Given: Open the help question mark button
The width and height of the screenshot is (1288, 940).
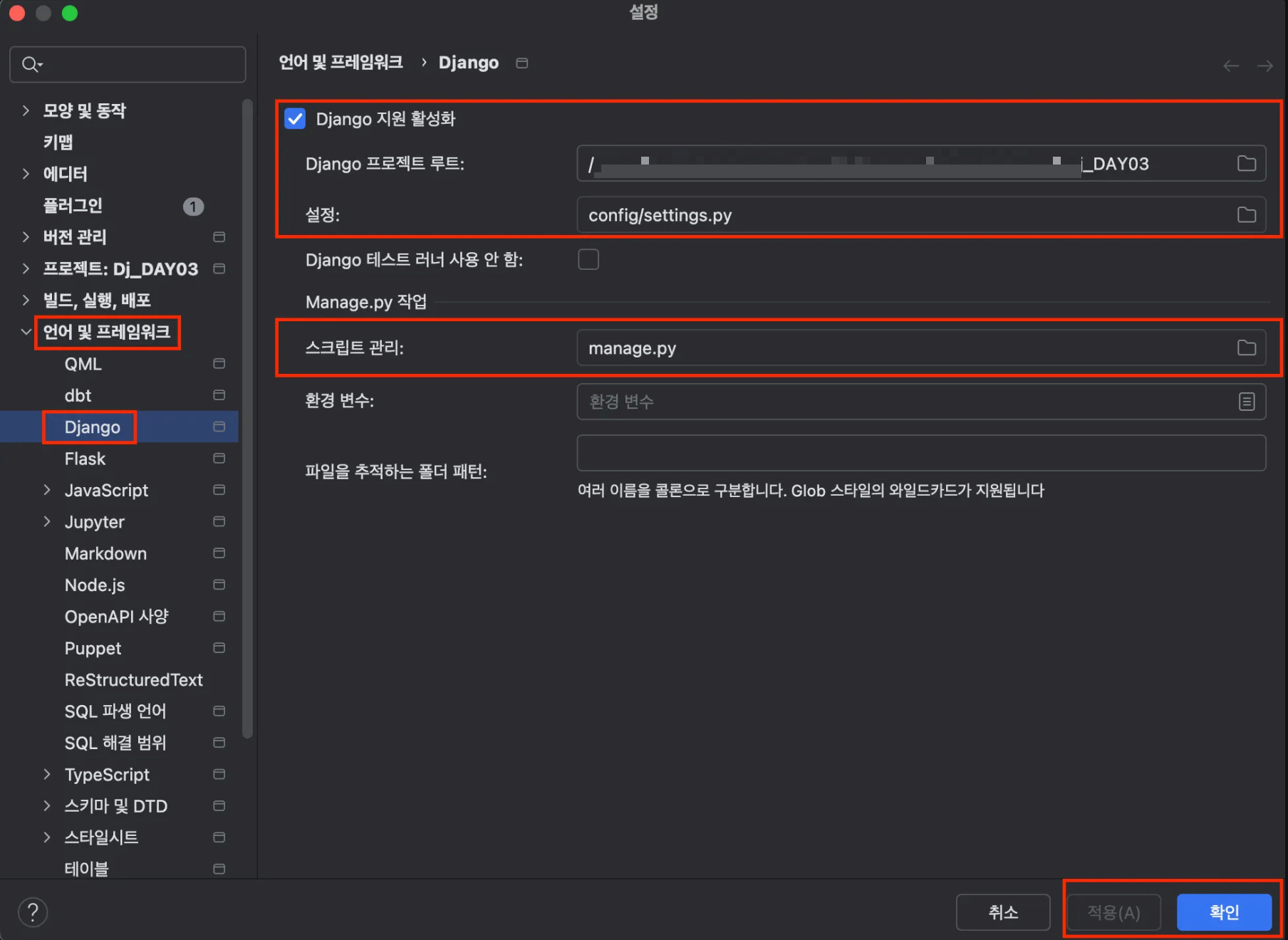Looking at the screenshot, I should [33, 912].
